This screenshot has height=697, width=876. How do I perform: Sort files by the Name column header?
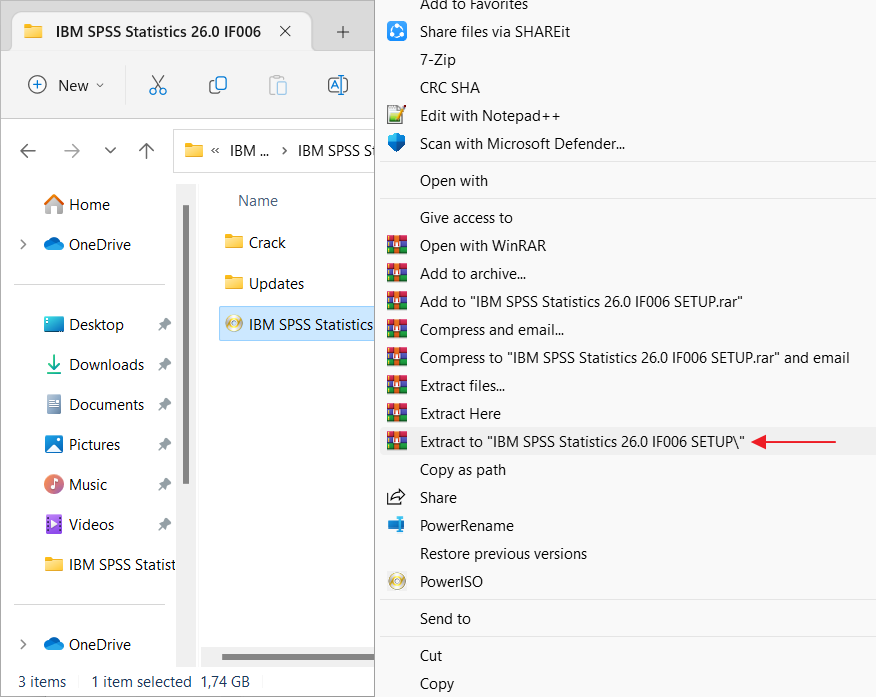(x=258, y=200)
